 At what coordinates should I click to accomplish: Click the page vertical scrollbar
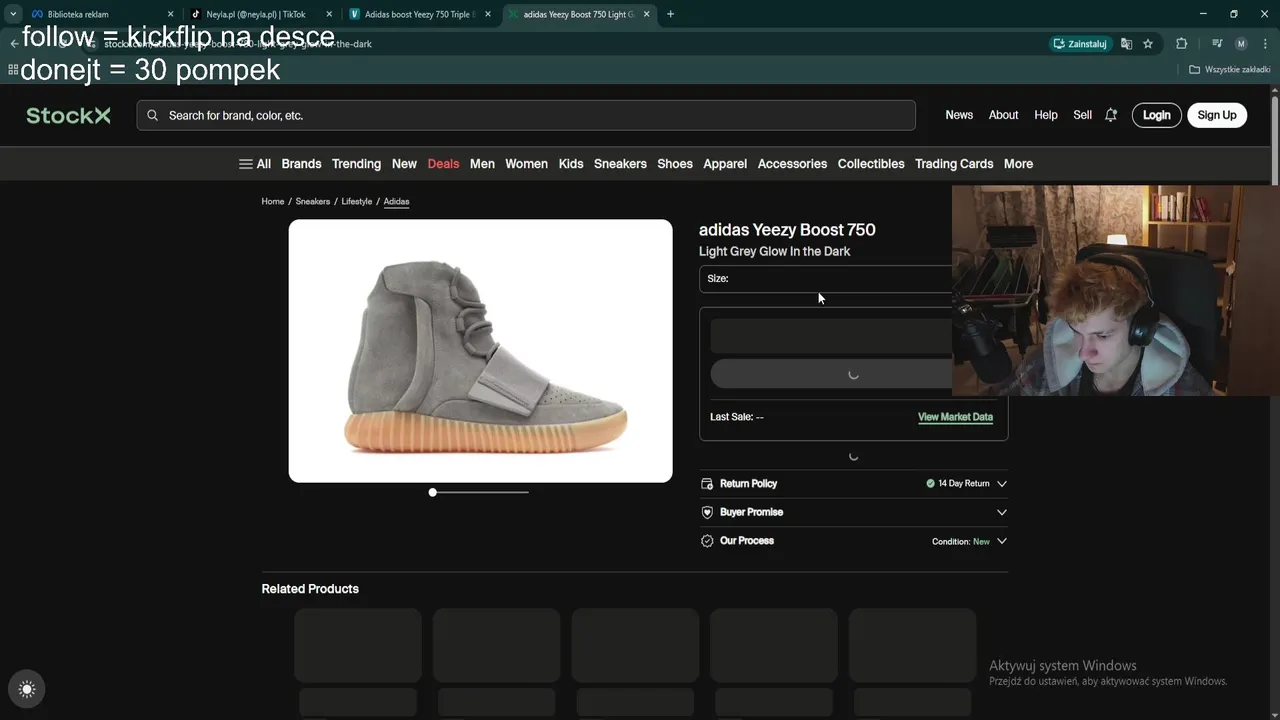1275,139
